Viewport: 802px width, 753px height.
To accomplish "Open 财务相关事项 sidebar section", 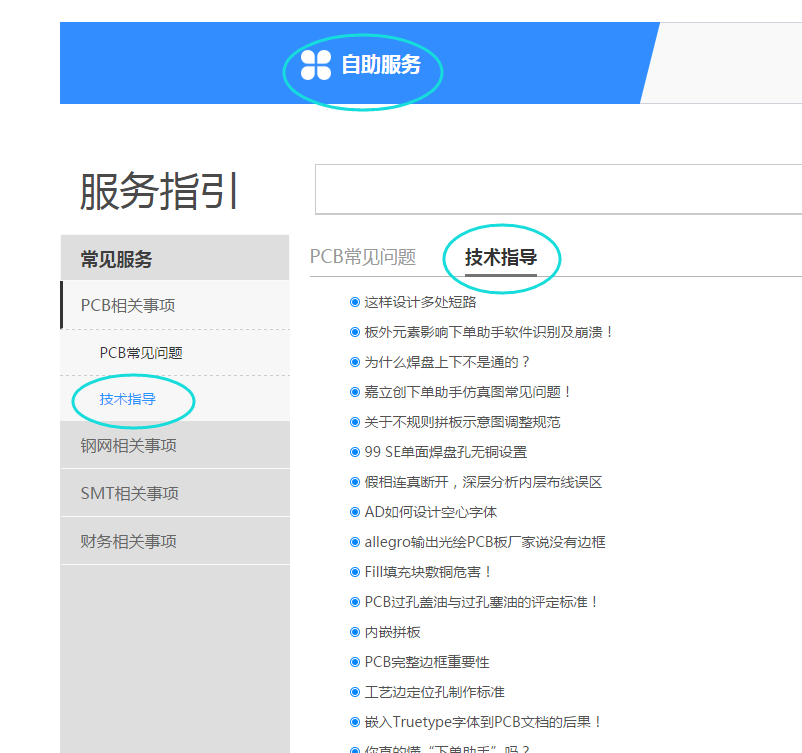I will tap(128, 541).
